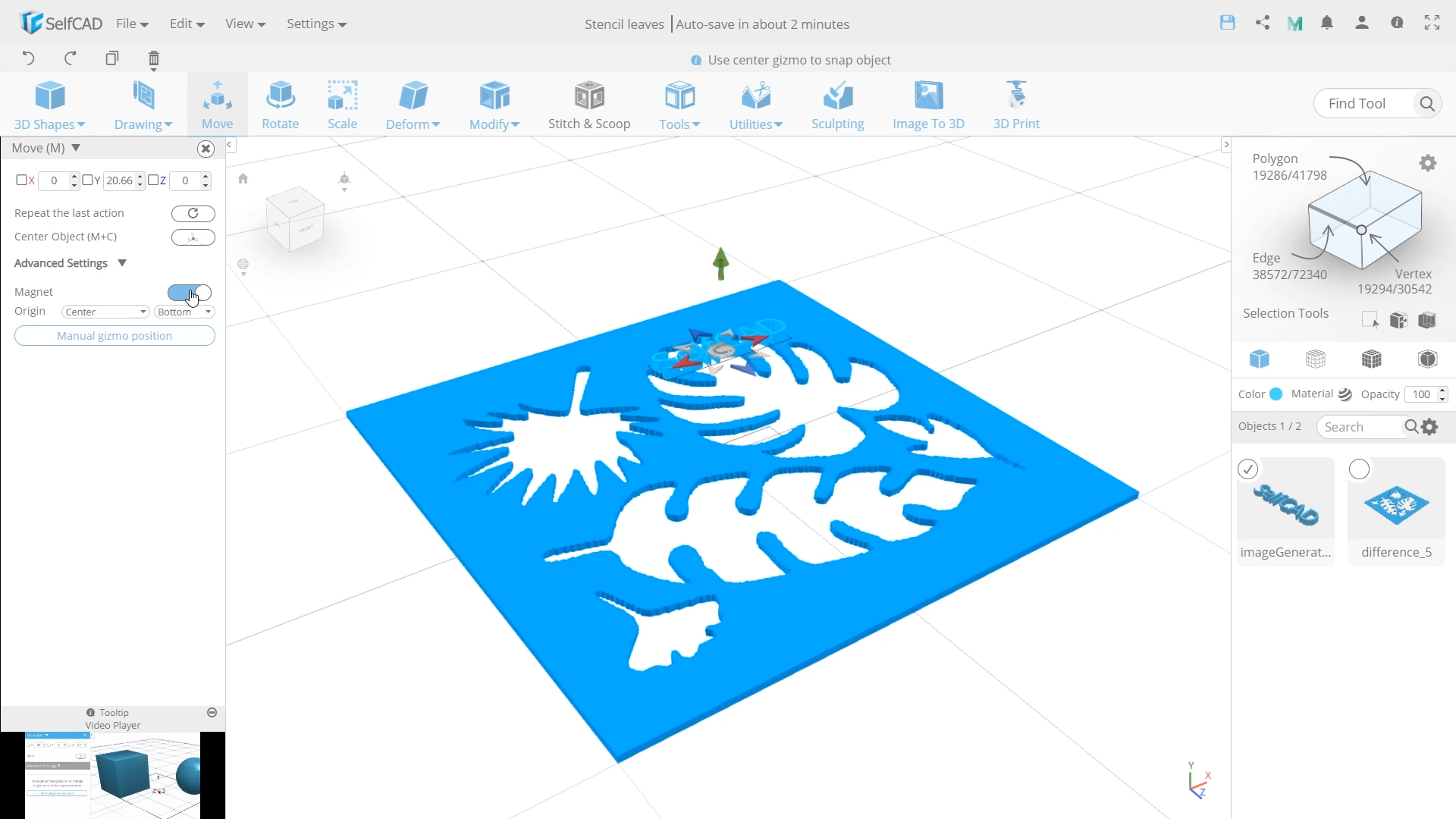The width and height of the screenshot is (1456, 819).
Task: Select the Move tool
Action: tap(218, 105)
